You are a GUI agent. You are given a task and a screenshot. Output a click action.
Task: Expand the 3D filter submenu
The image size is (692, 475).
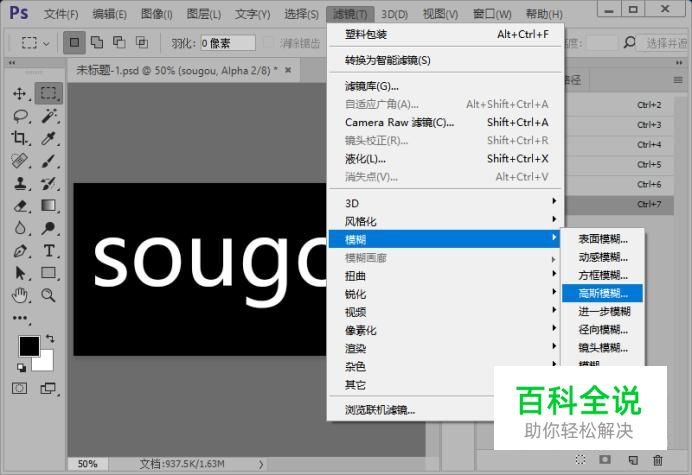pyautogui.click(x=446, y=203)
